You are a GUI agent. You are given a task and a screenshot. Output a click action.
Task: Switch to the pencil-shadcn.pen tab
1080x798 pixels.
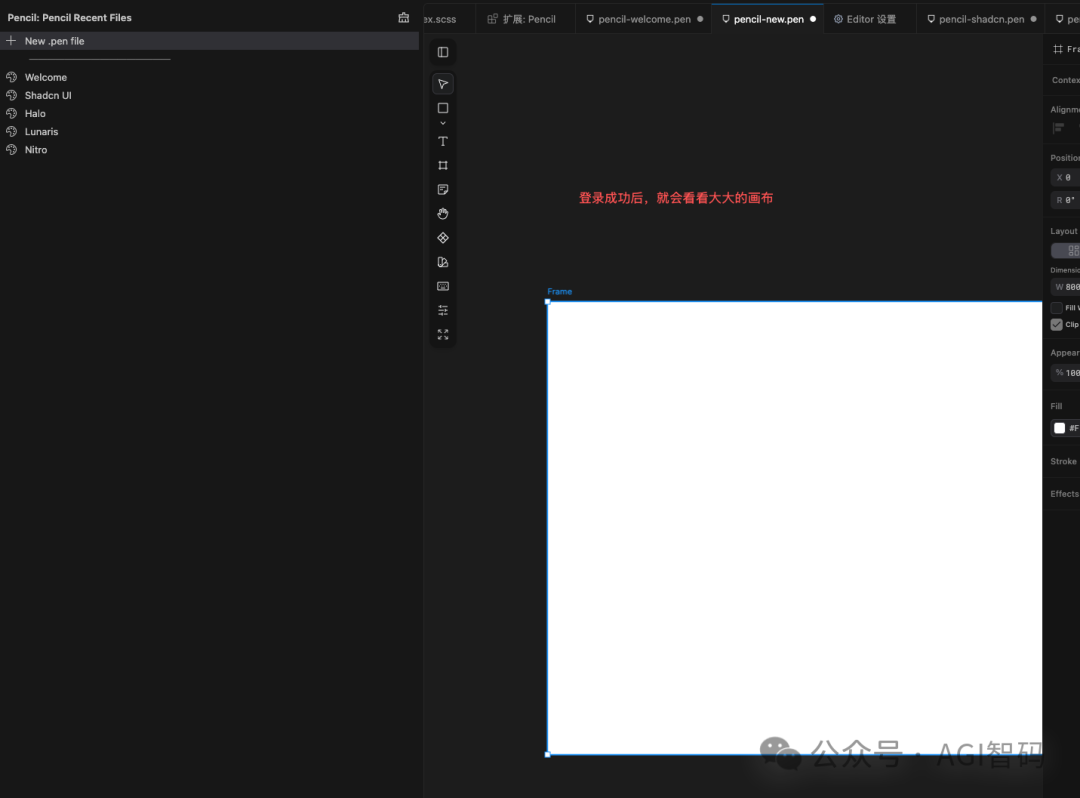coord(982,19)
